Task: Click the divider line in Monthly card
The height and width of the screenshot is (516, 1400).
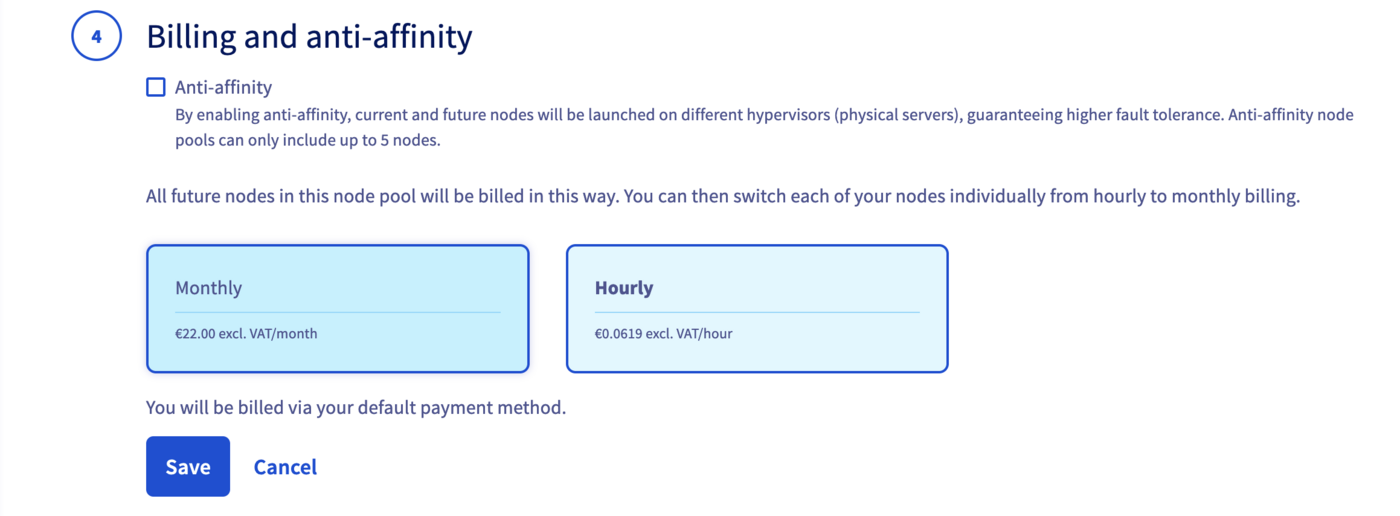Action: [337, 312]
